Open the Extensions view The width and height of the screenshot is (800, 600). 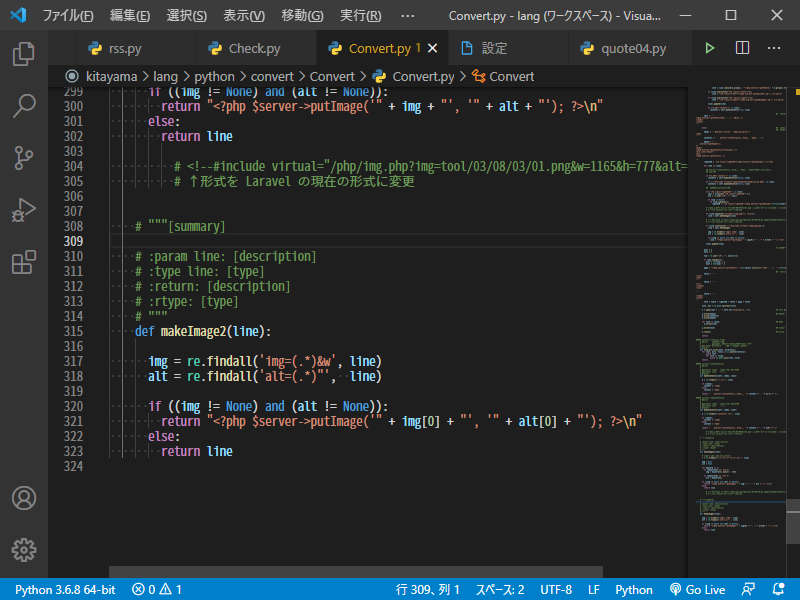coord(24,263)
